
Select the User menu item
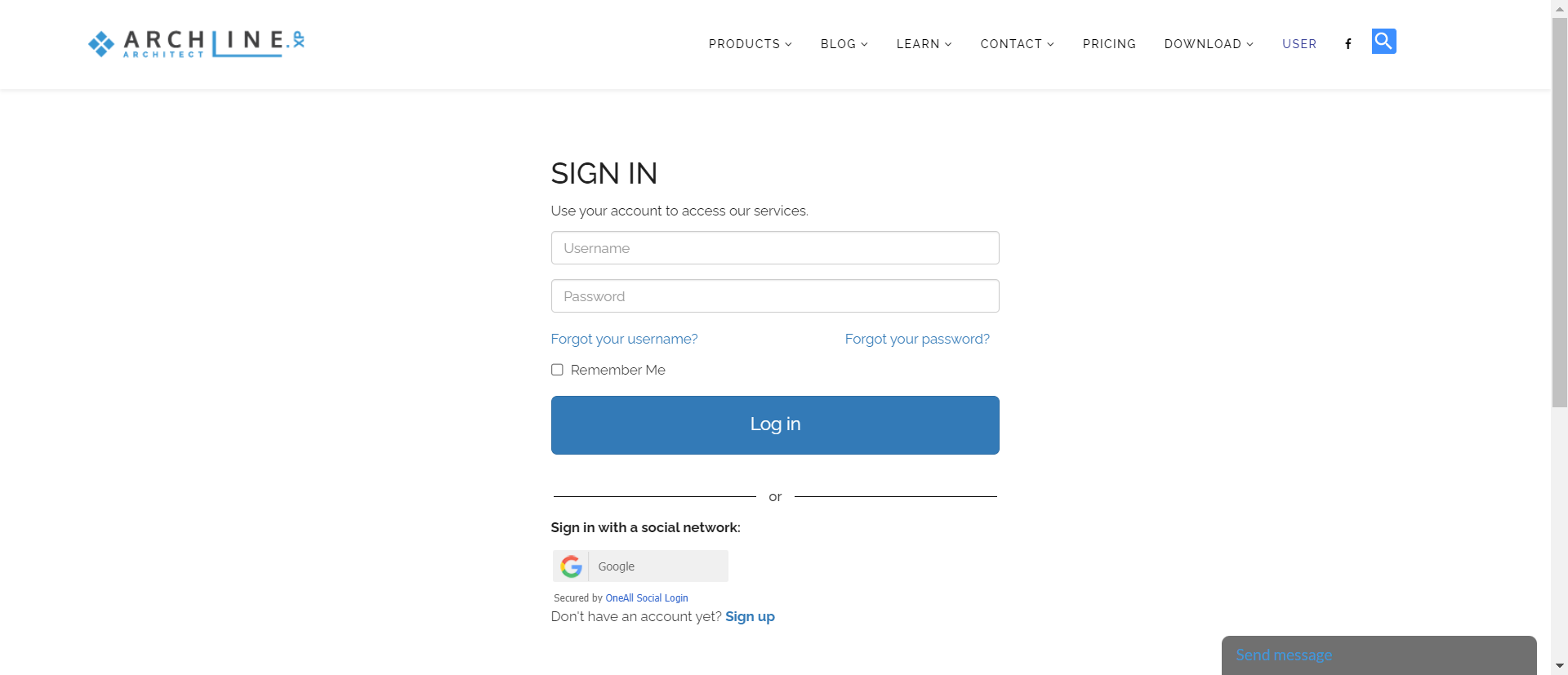1299,44
